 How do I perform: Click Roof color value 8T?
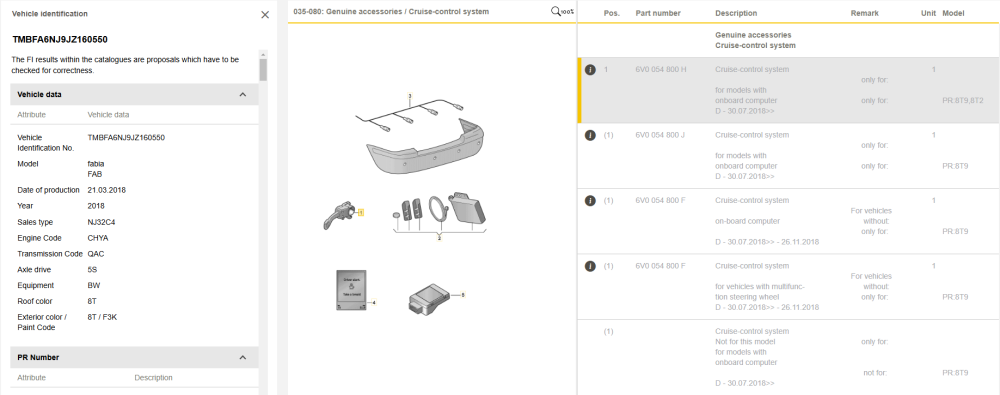[92, 301]
